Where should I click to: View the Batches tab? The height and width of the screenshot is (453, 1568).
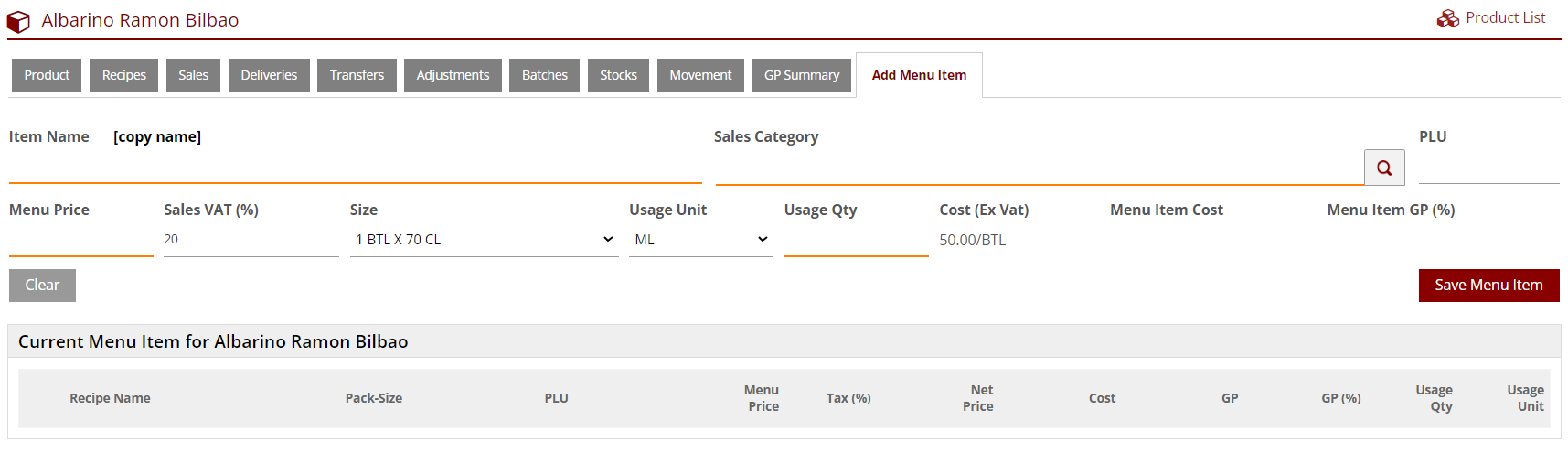544,75
